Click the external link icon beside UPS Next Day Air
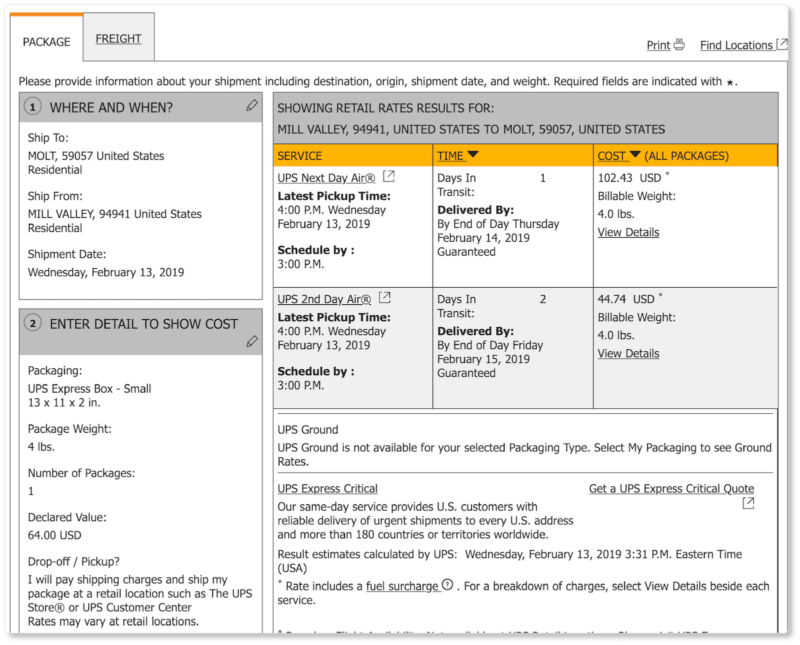The width and height of the screenshot is (800, 645). tap(388, 177)
